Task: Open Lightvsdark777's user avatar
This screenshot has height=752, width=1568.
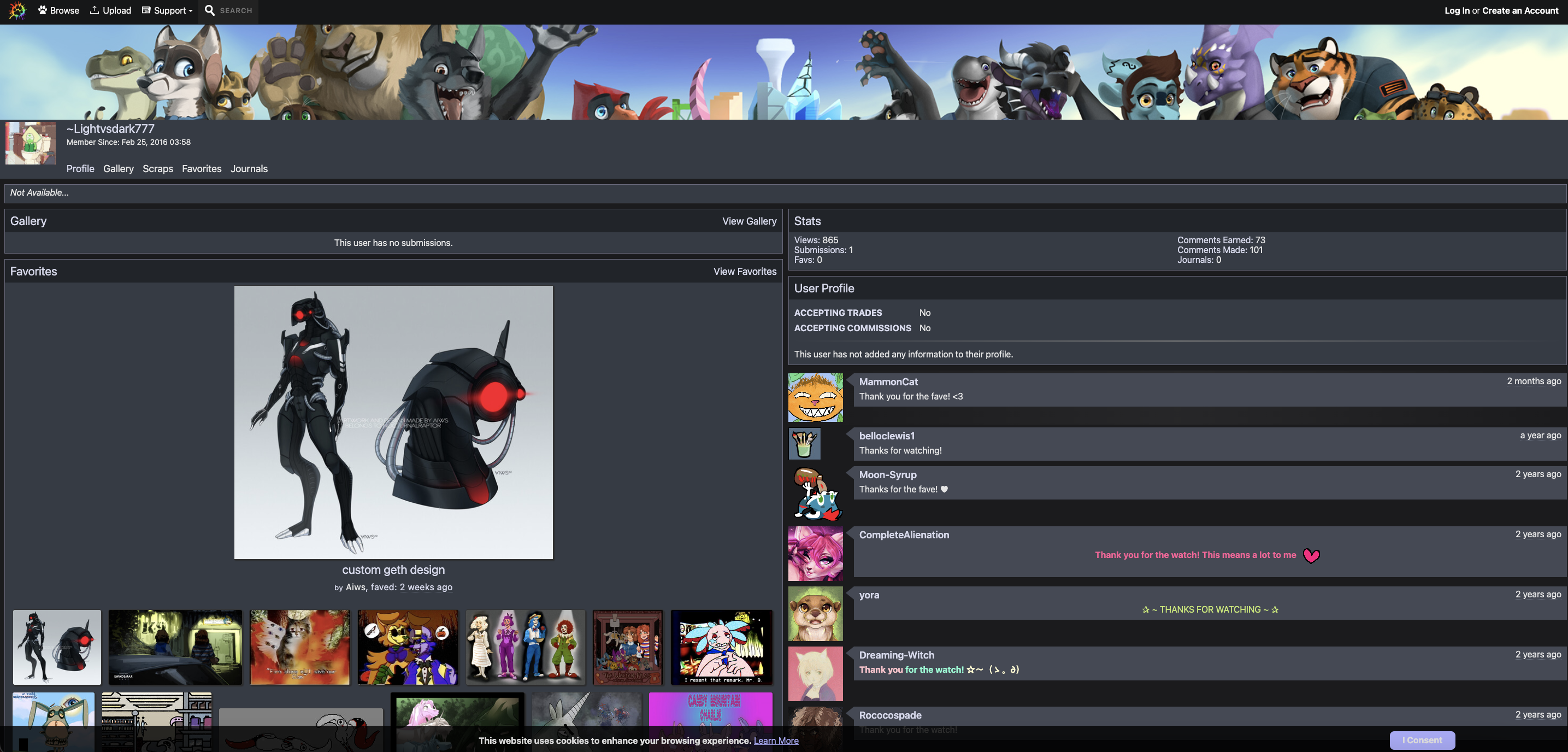Action: 31,143
